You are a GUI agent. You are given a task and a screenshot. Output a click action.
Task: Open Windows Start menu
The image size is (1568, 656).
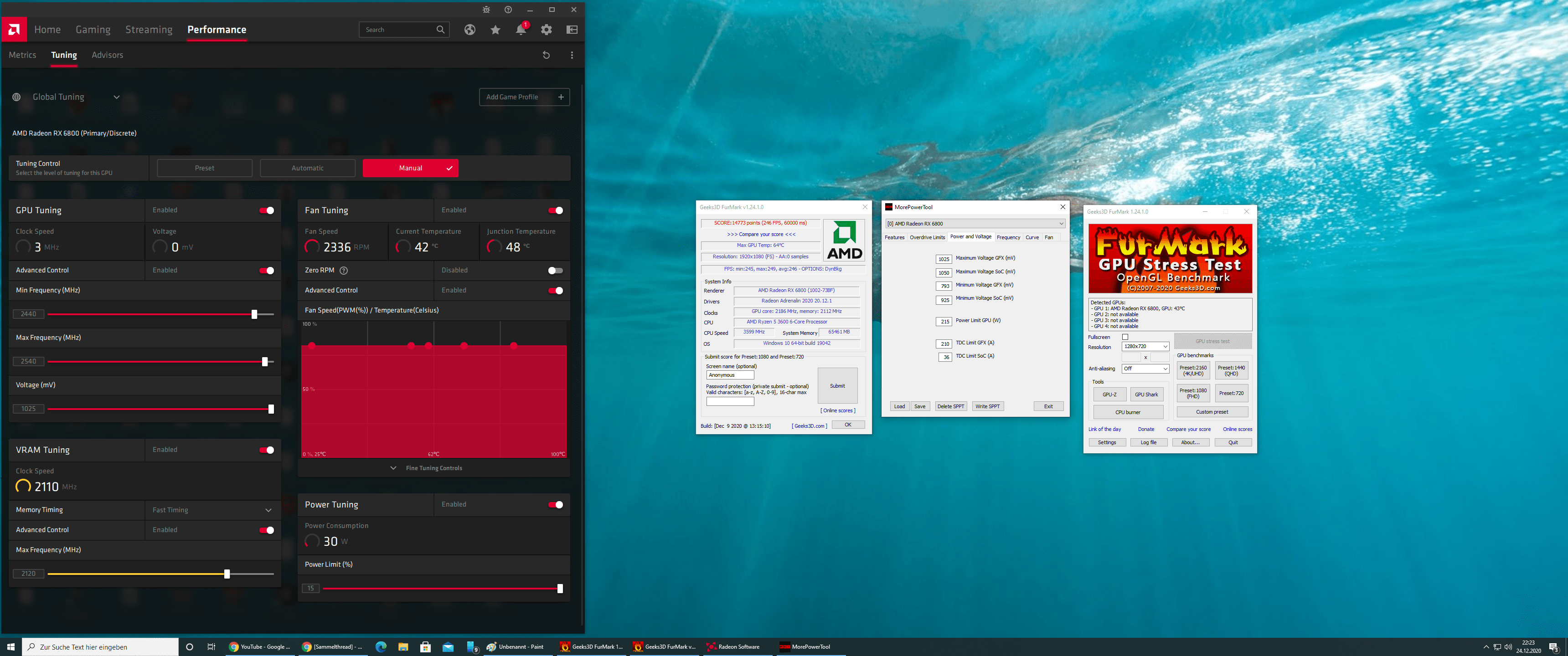(10, 646)
